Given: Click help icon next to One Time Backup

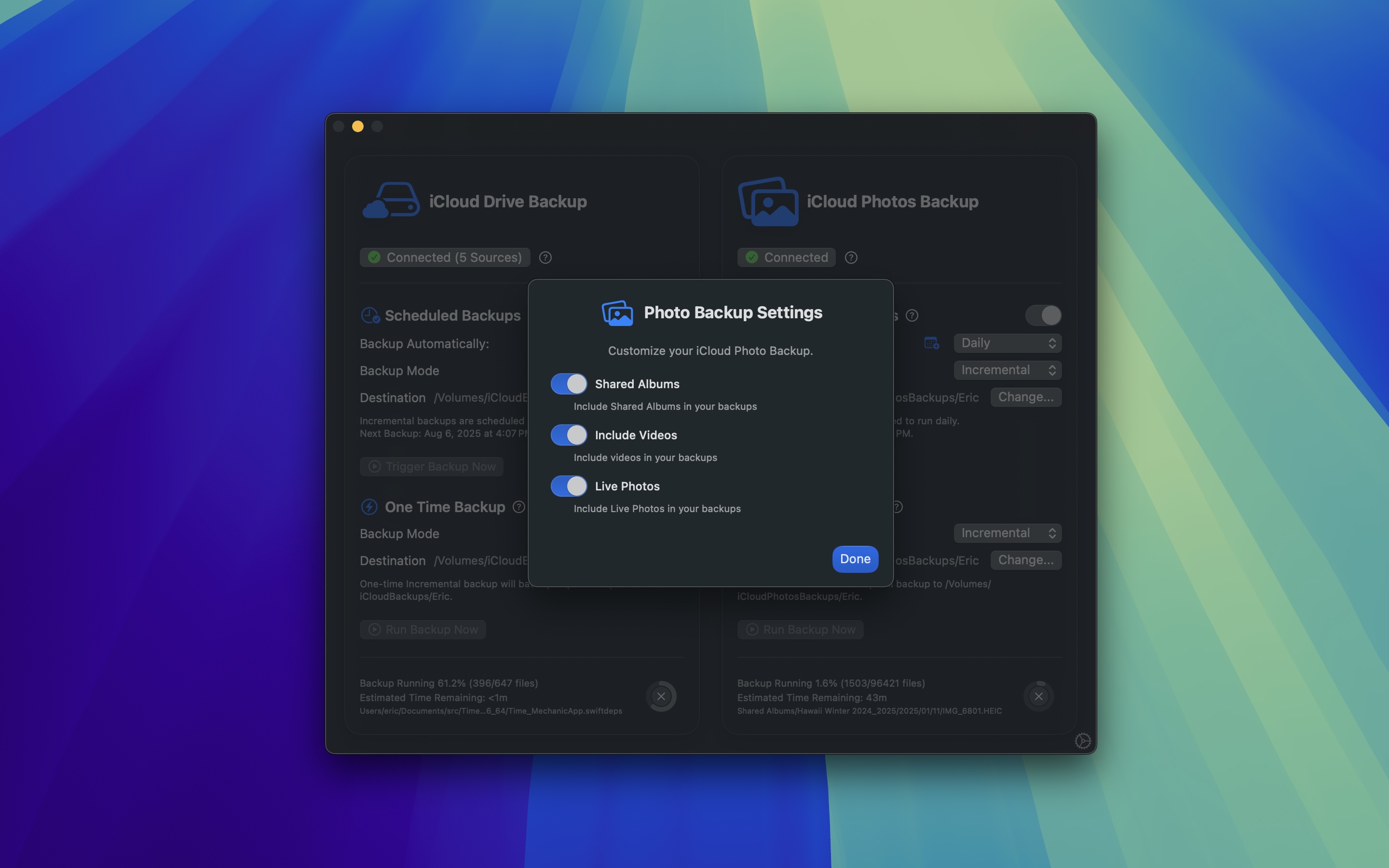Looking at the screenshot, I should tap(519, 507).
